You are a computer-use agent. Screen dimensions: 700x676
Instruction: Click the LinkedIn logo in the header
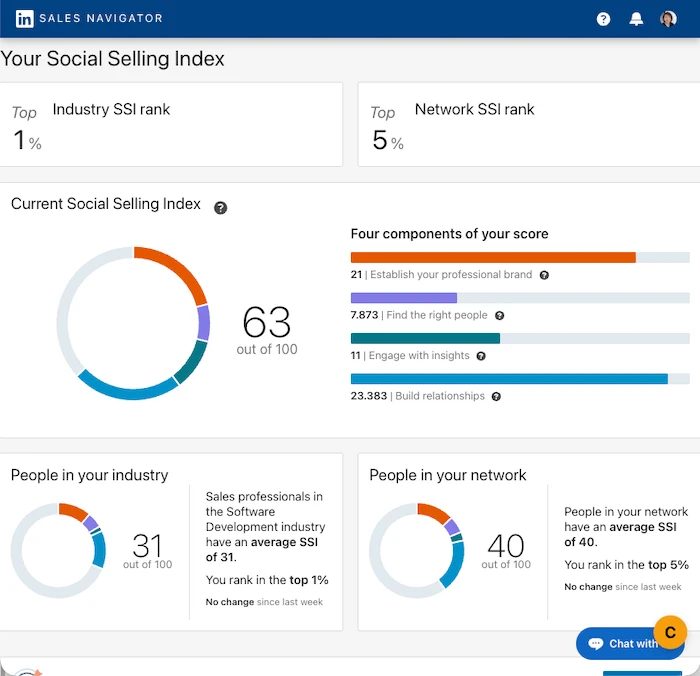click(25, 18)
